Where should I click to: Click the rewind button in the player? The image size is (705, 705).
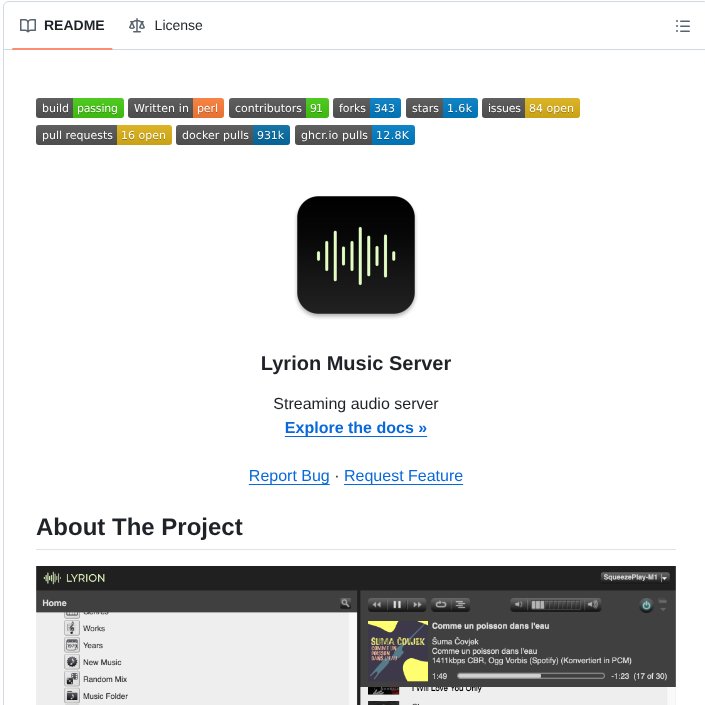coord(377,605)
